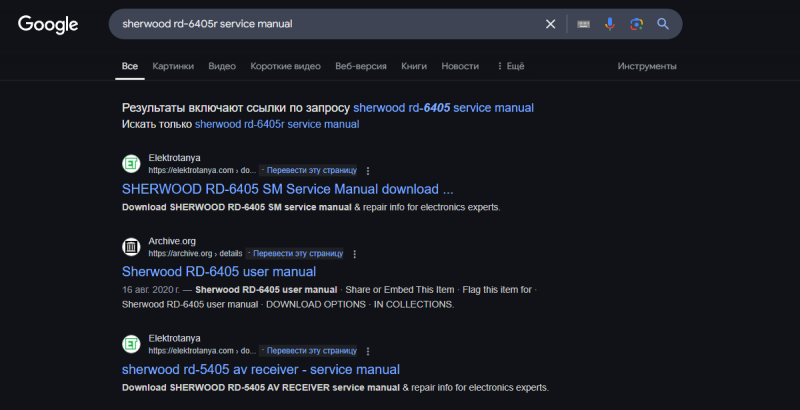This screenshot has width=800, height=410.
Task: Select the Все tab
Action: click(130, 66)
